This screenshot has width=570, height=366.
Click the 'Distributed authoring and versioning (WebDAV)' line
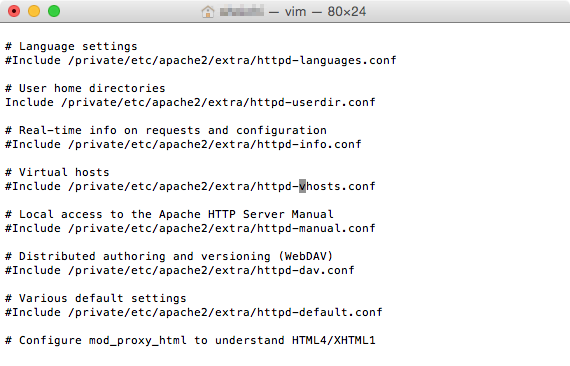pos(169,256)
